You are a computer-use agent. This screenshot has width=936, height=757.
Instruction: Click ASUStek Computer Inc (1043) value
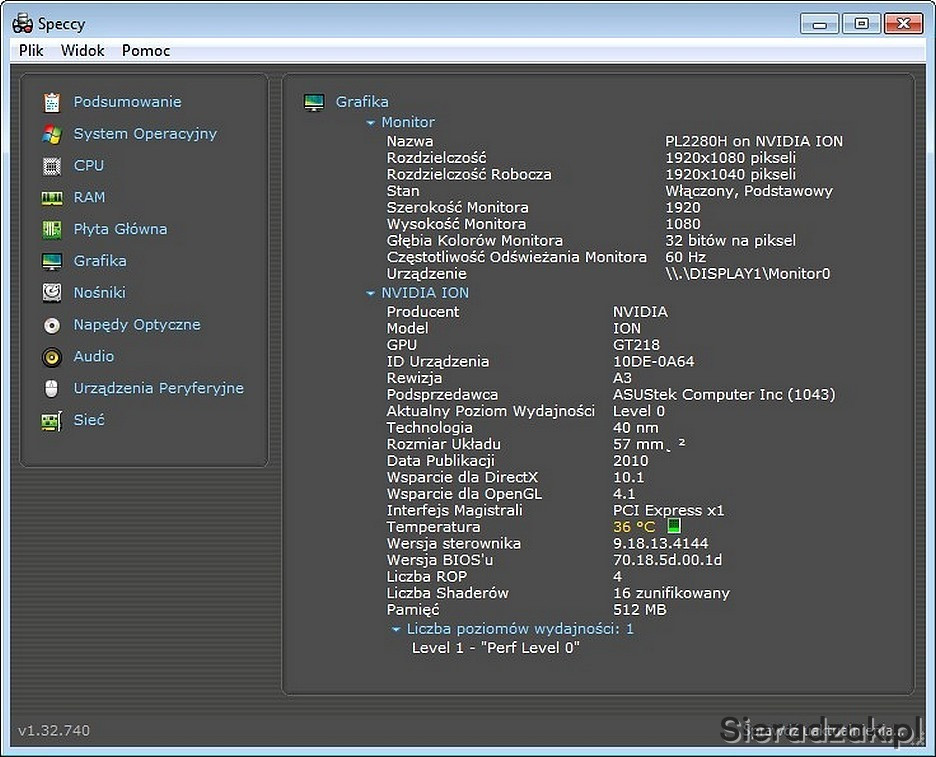coord(724,395)
